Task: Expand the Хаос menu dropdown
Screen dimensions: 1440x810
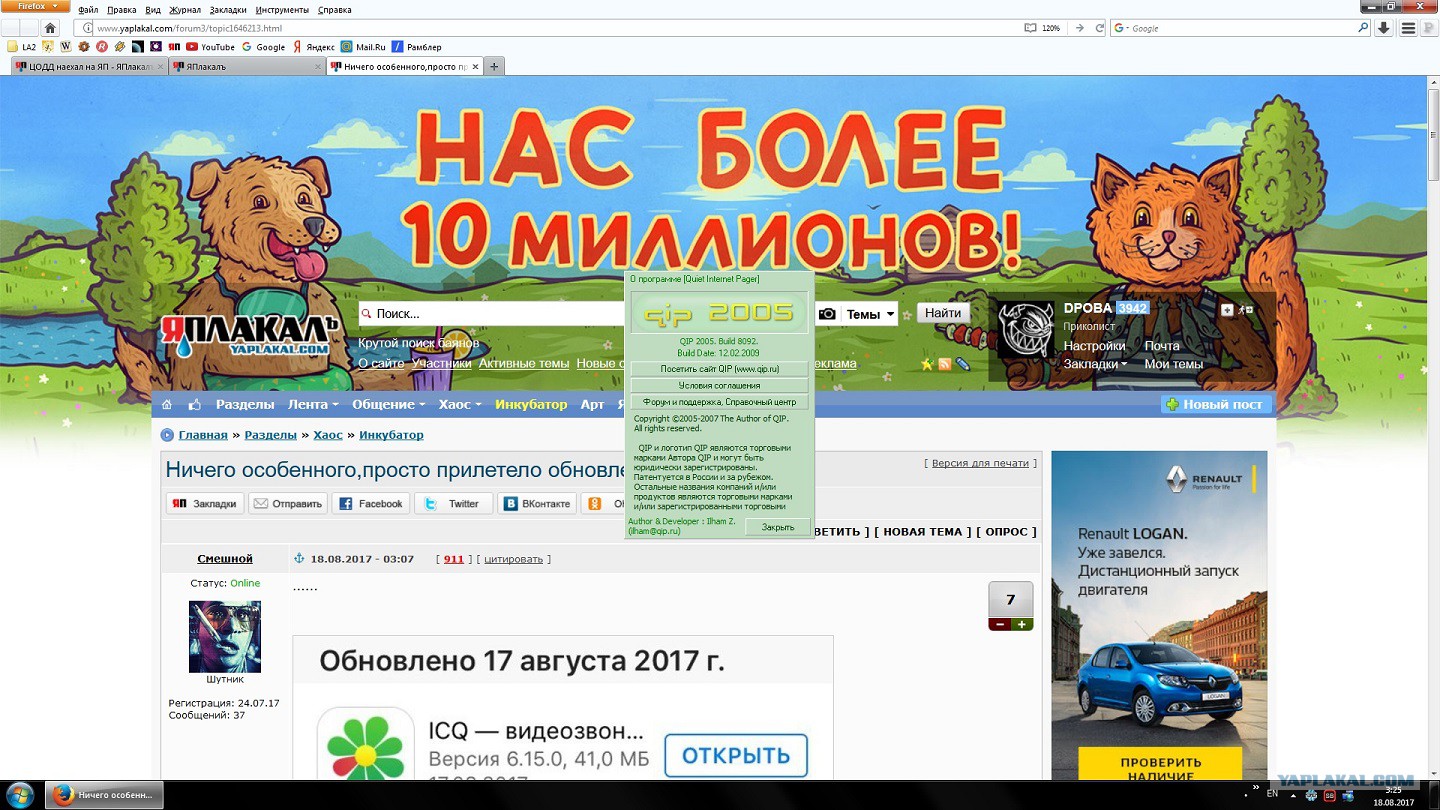Action: click(460, 404)
